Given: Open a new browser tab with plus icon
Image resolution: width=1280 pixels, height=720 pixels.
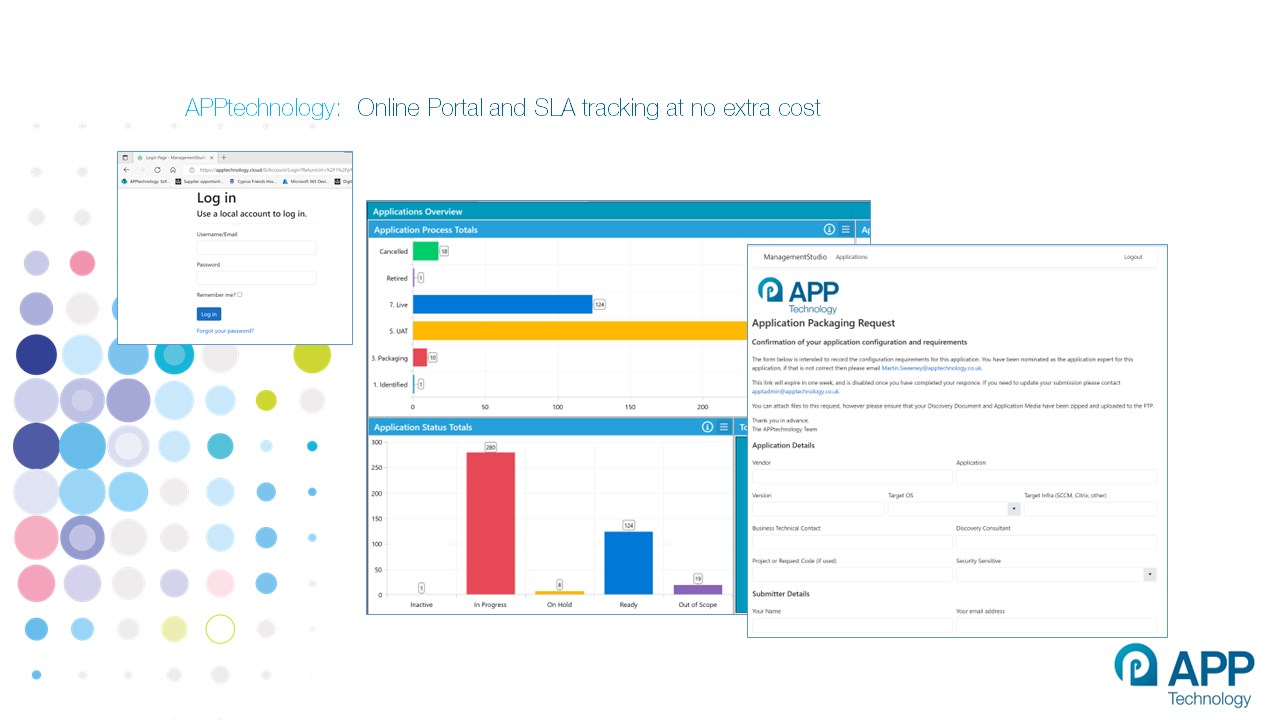Looking at the screenshot, I should (223, 158).
